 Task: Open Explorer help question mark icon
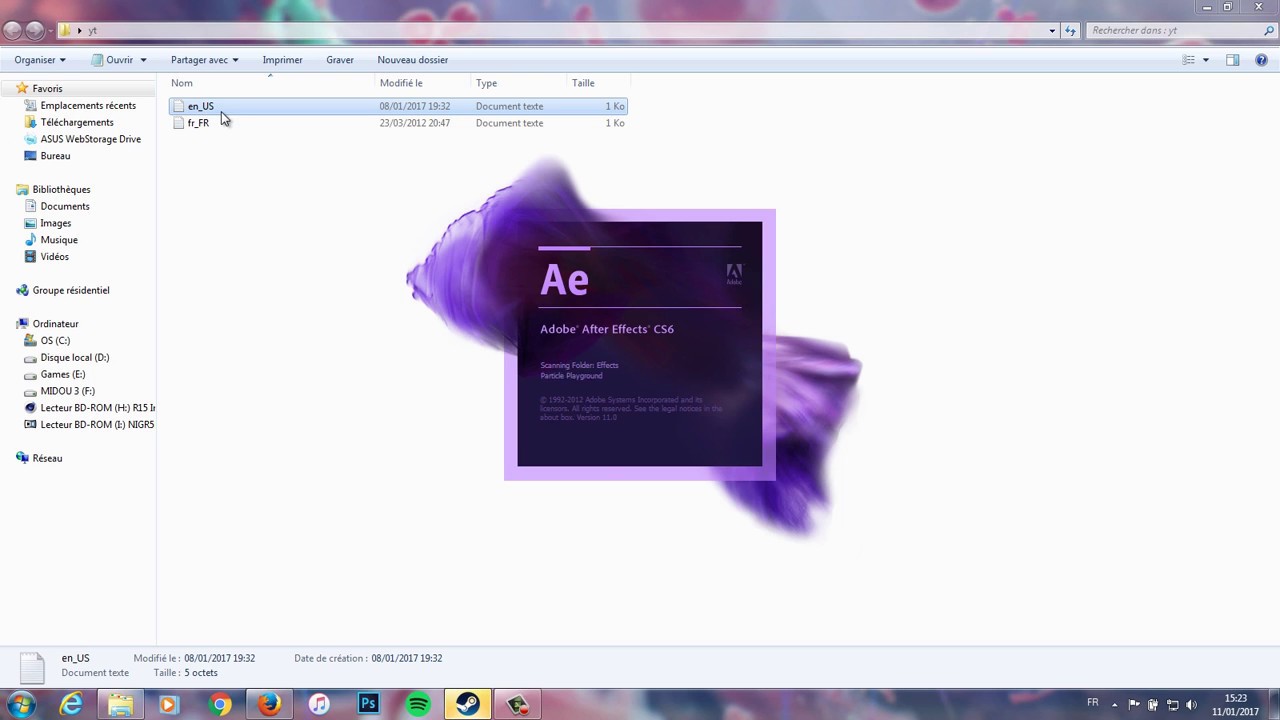[1261, 60]
